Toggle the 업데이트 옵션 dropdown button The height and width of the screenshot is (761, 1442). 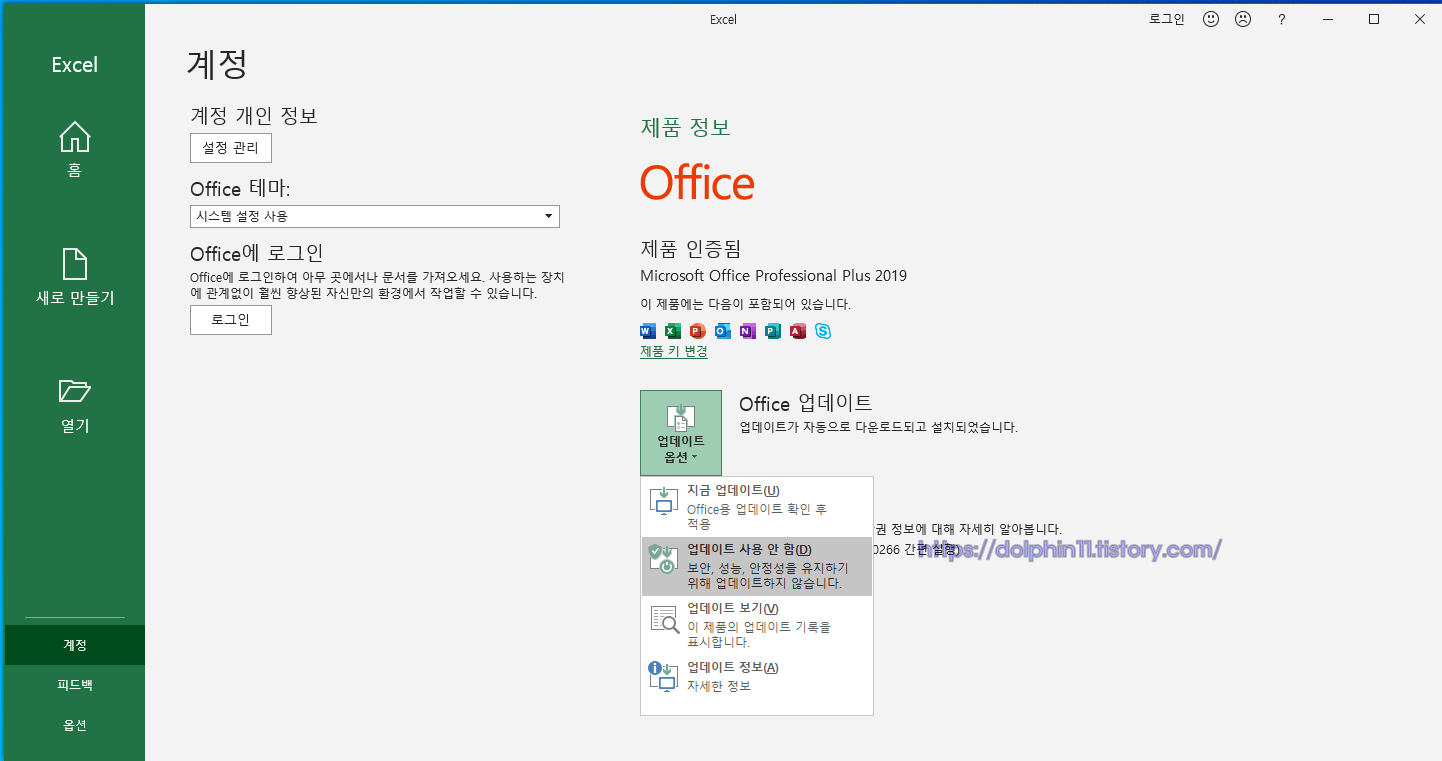pyautogui.click(x=681, y=433)
